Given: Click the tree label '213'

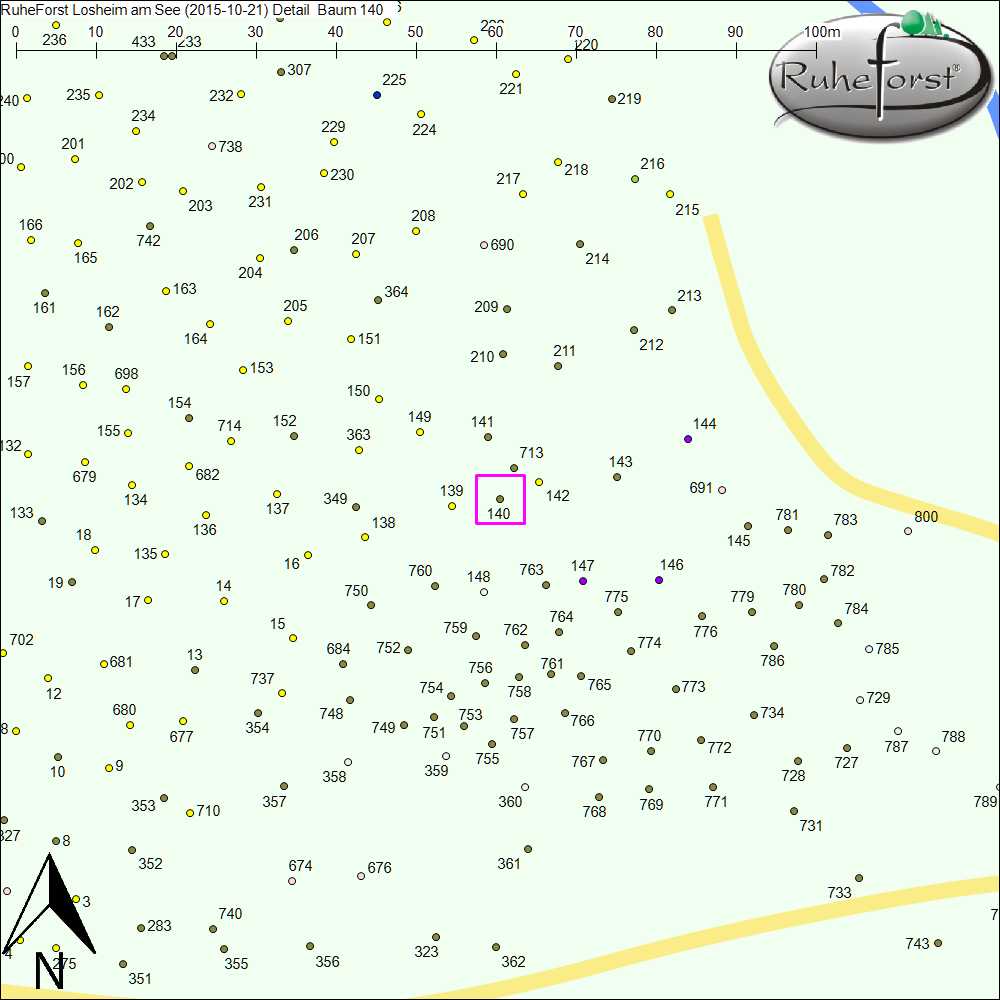Looking at the screenshot, I should tap(689, 295).
